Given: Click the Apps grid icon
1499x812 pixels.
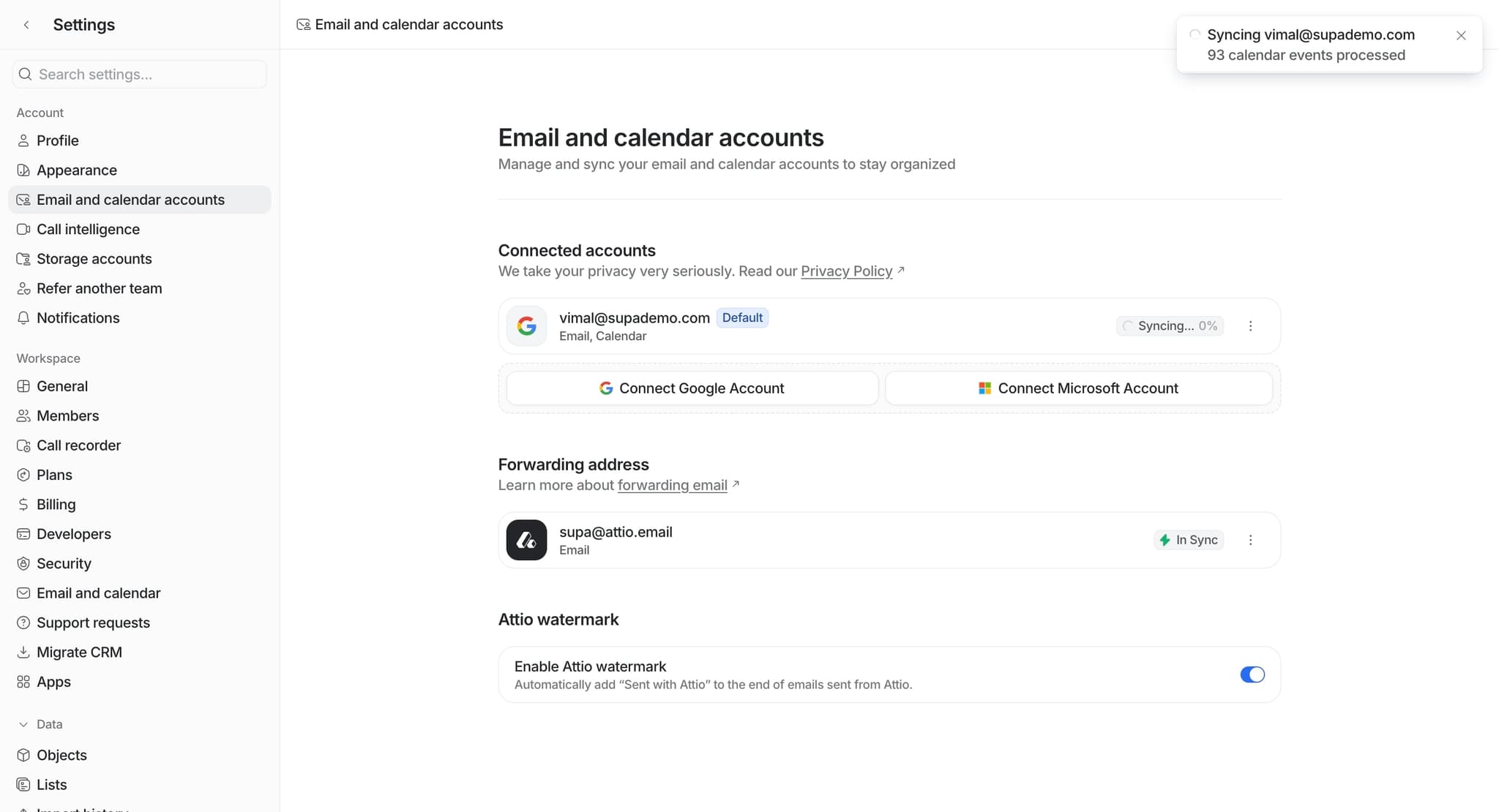Looking at the screenshot, I should [x=23, y=682].
